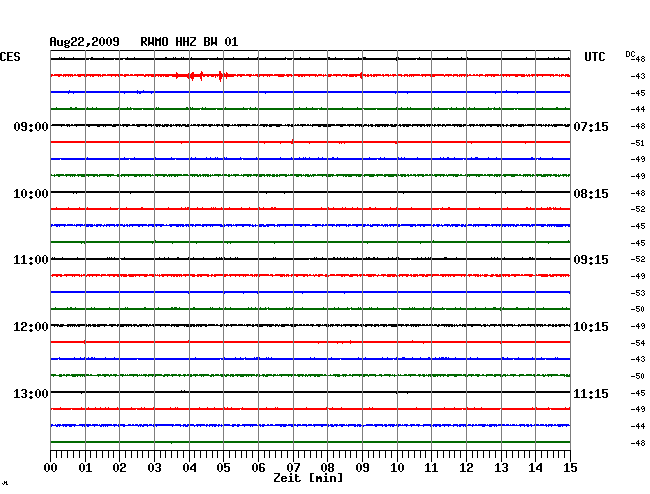Select minute tick label 01

[85, 467]
